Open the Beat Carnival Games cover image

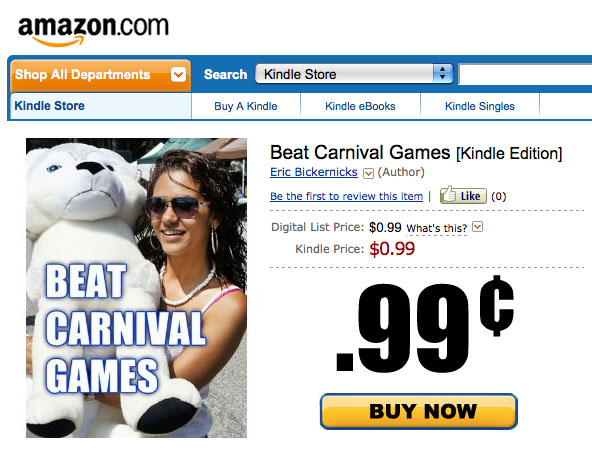point(136,288)
